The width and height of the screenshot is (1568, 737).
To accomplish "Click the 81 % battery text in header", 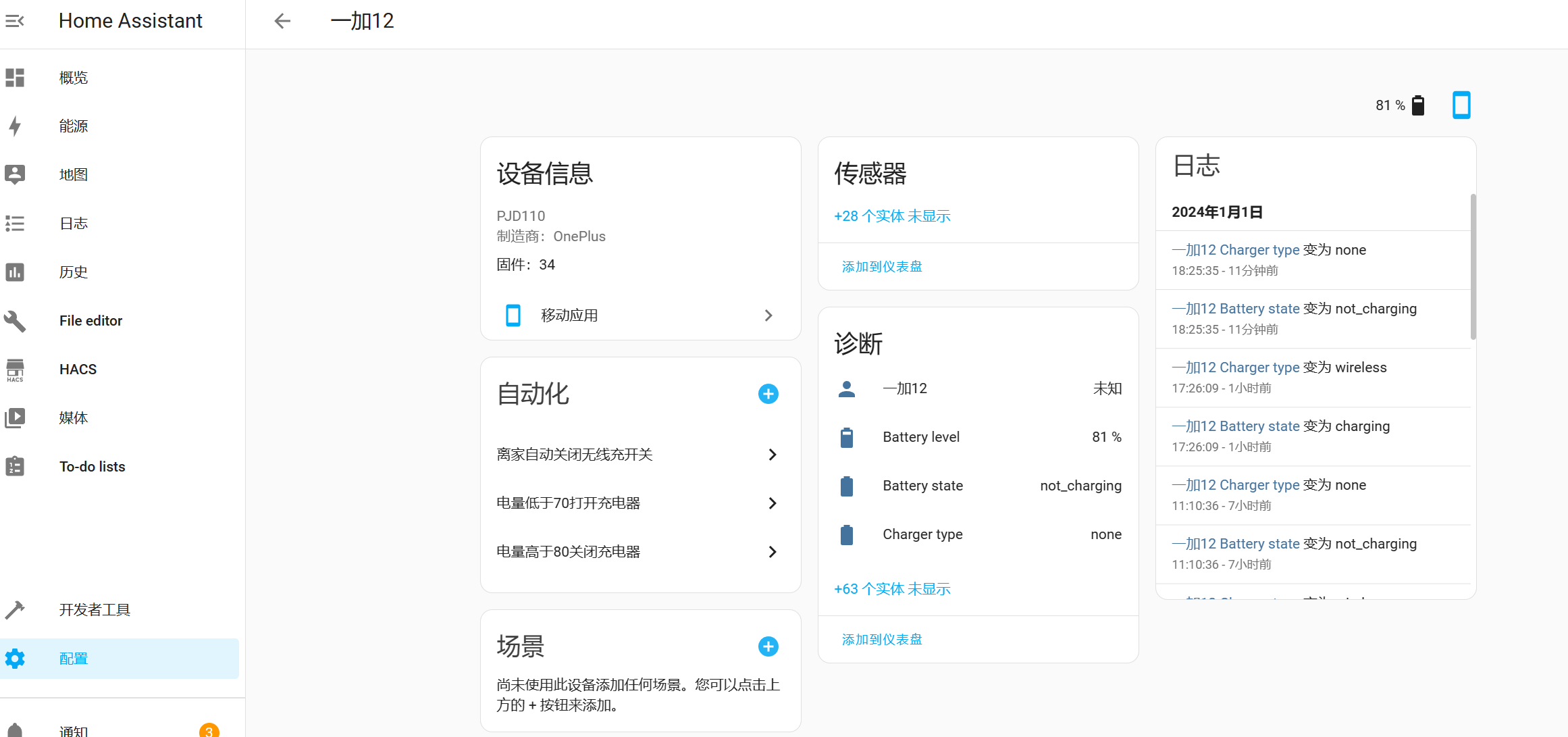I will point(1390,105).
